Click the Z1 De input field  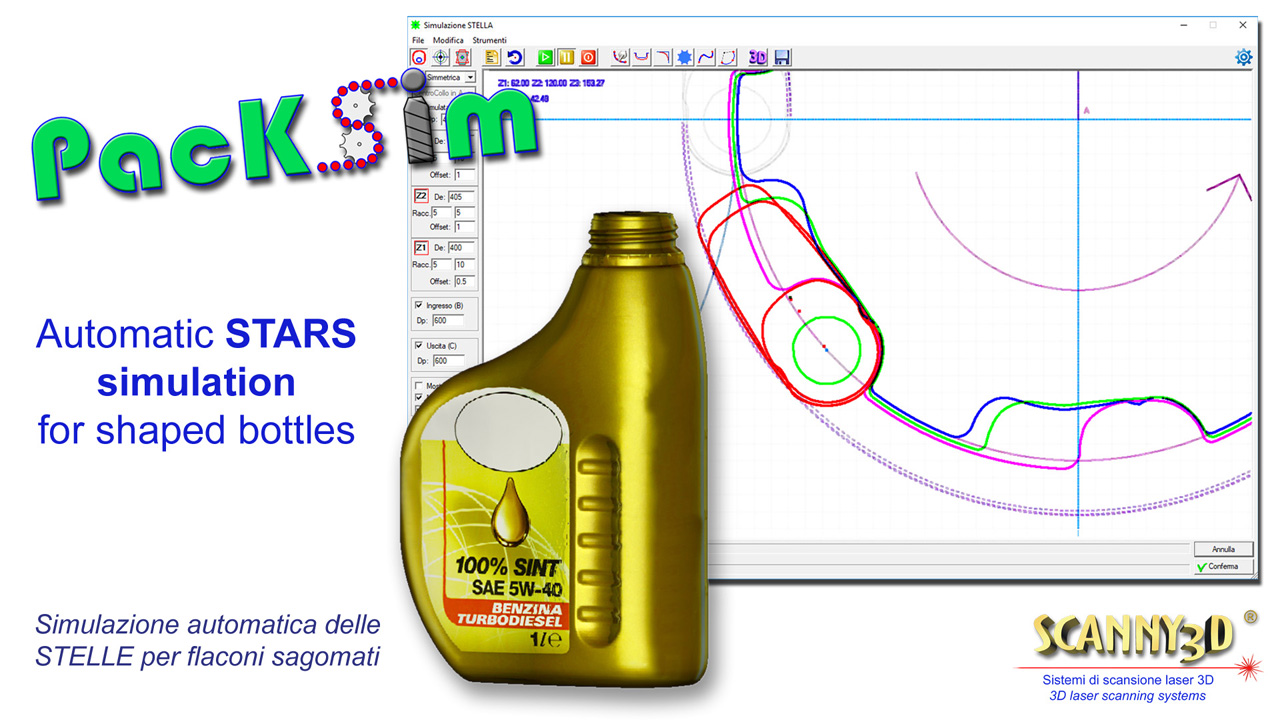(x=461, y=247)
